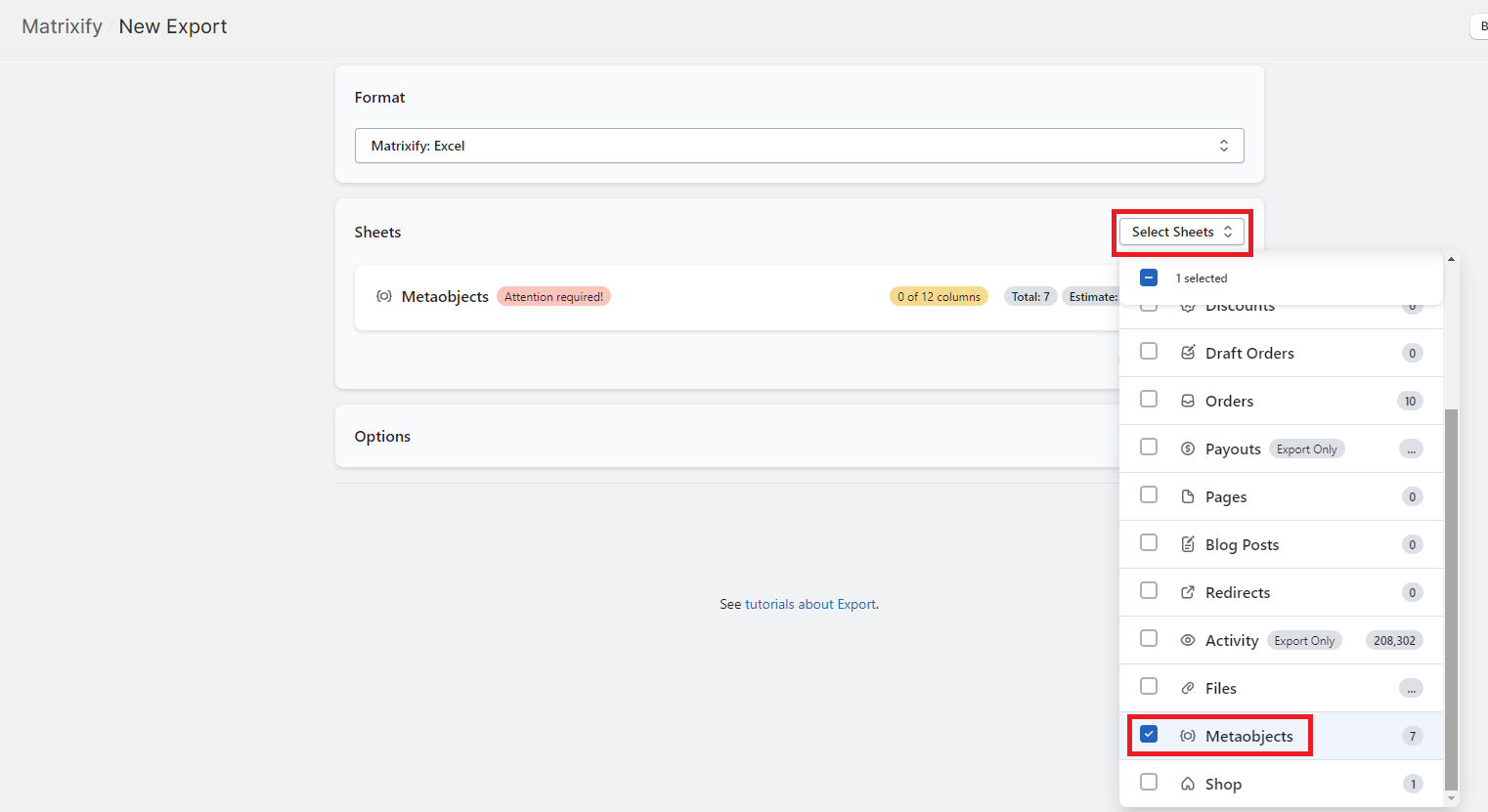Click the Activity eye icon
The width and height of the screenshot is (1488, 812).
1188,640
